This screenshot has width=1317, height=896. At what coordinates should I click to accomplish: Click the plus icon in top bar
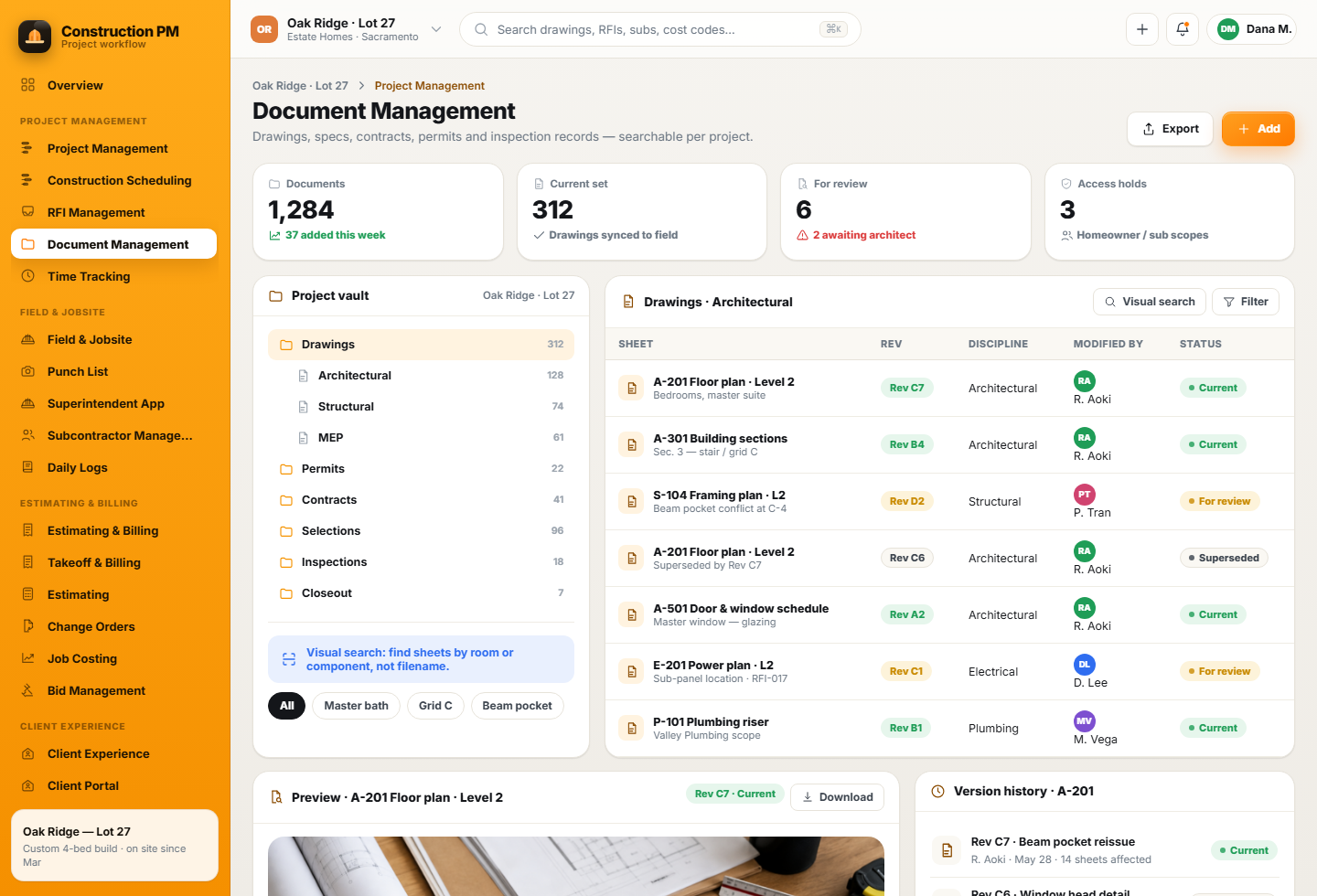[x=1142, y=29]
